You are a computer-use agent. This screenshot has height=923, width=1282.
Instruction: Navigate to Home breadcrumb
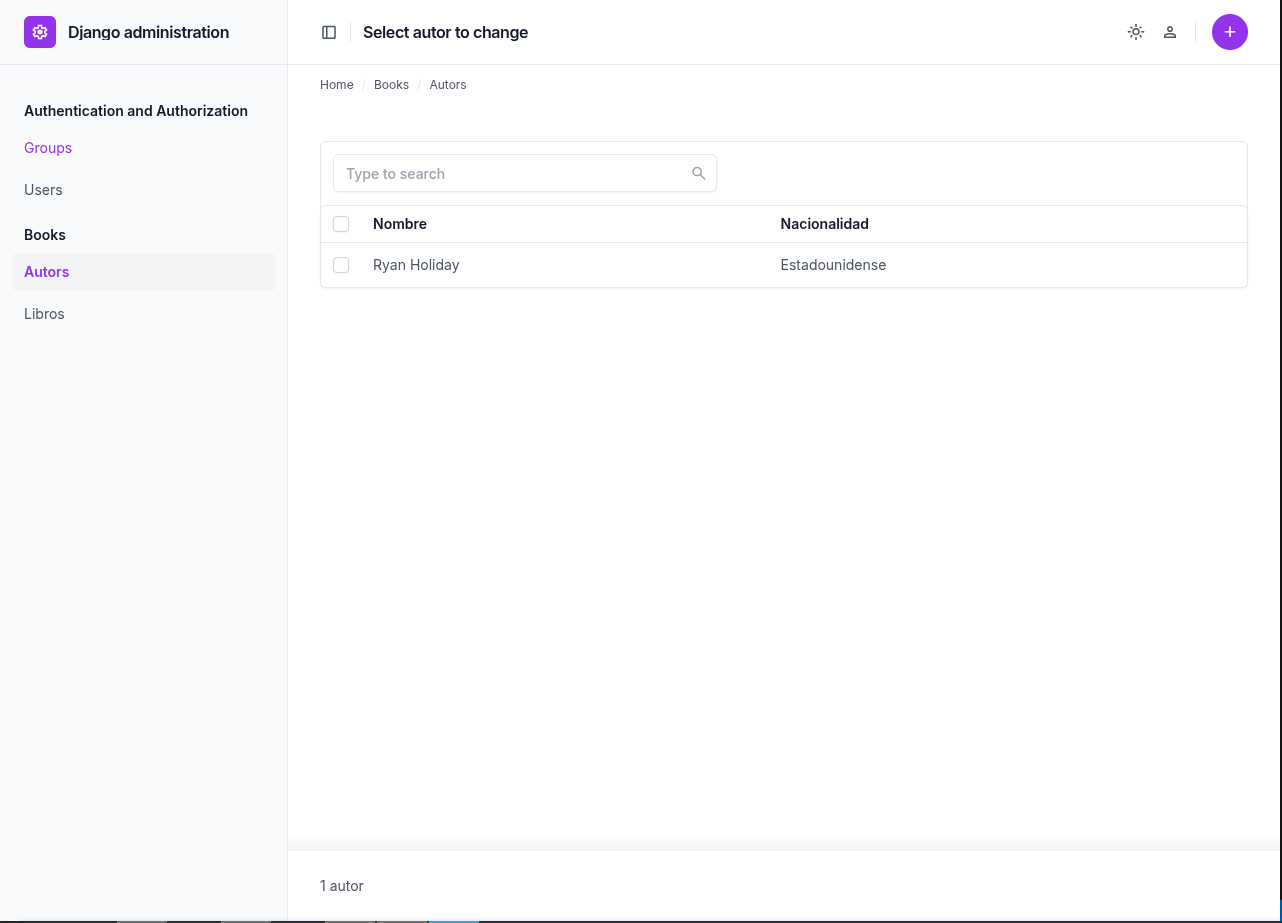[337, 85]
